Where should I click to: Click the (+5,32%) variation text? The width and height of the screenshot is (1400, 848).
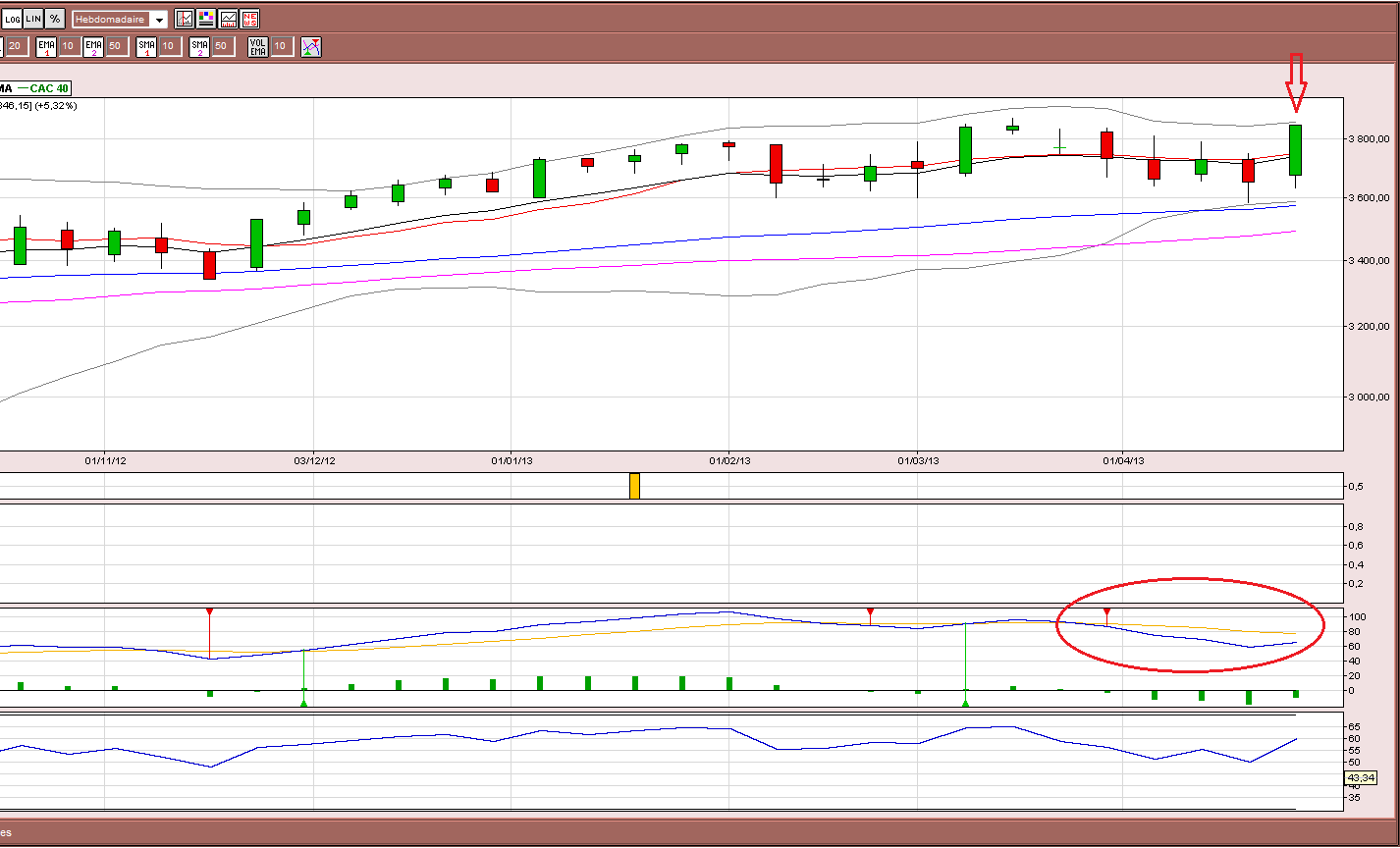pos(55,105)
